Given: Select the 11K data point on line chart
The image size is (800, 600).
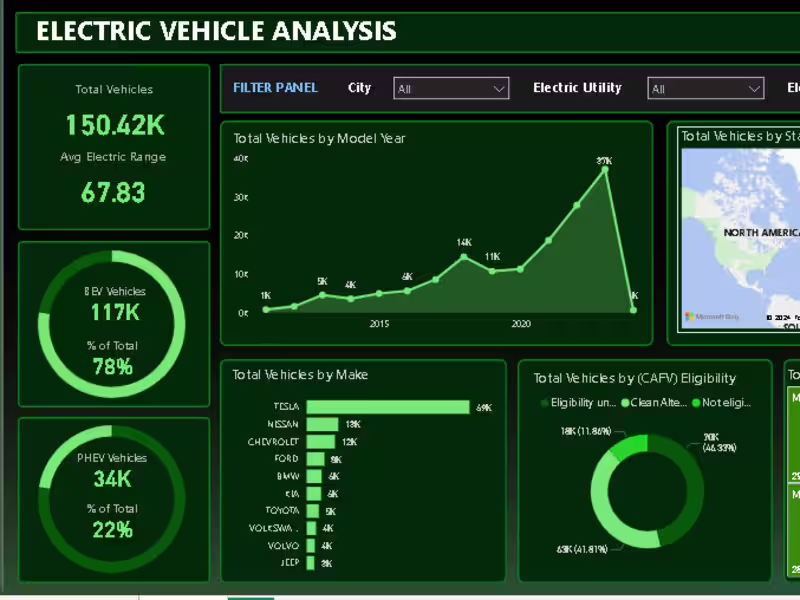Looking at the screenshot, I should (x=492, y=271).
